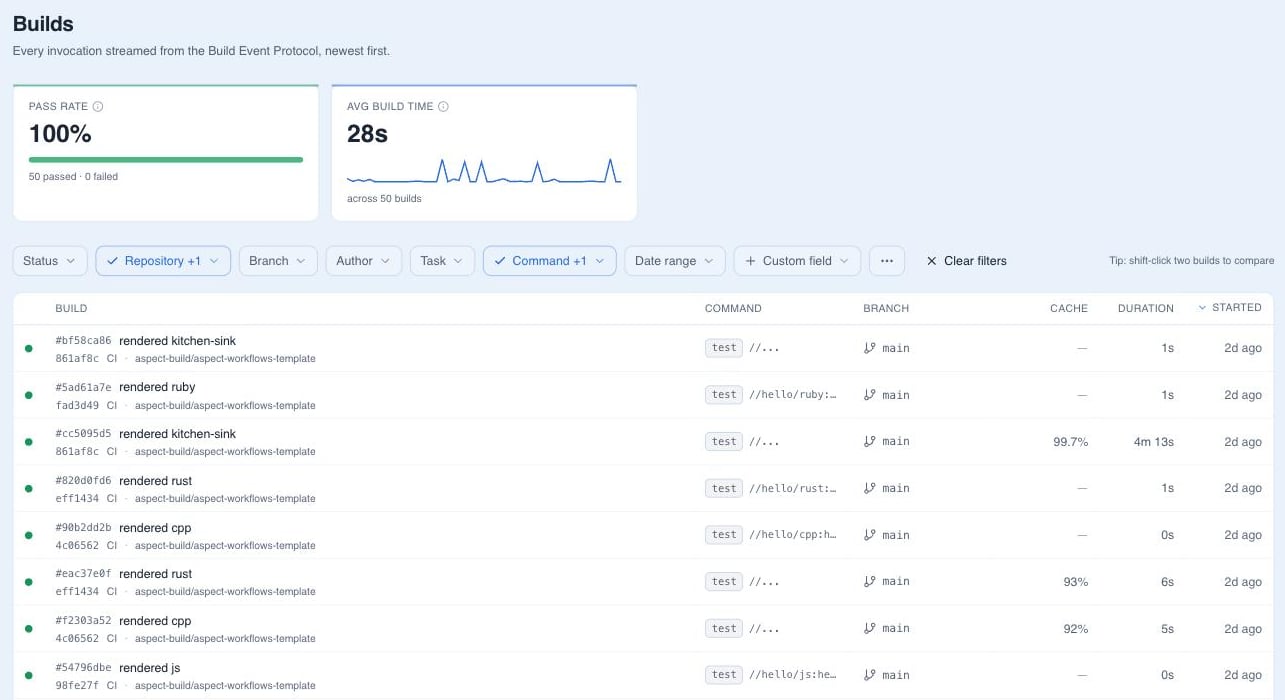Viewport: 1285px width, 700px height.
Task: Click branch icon in the #cc5095d5 row
Action: tap(869, 441)
